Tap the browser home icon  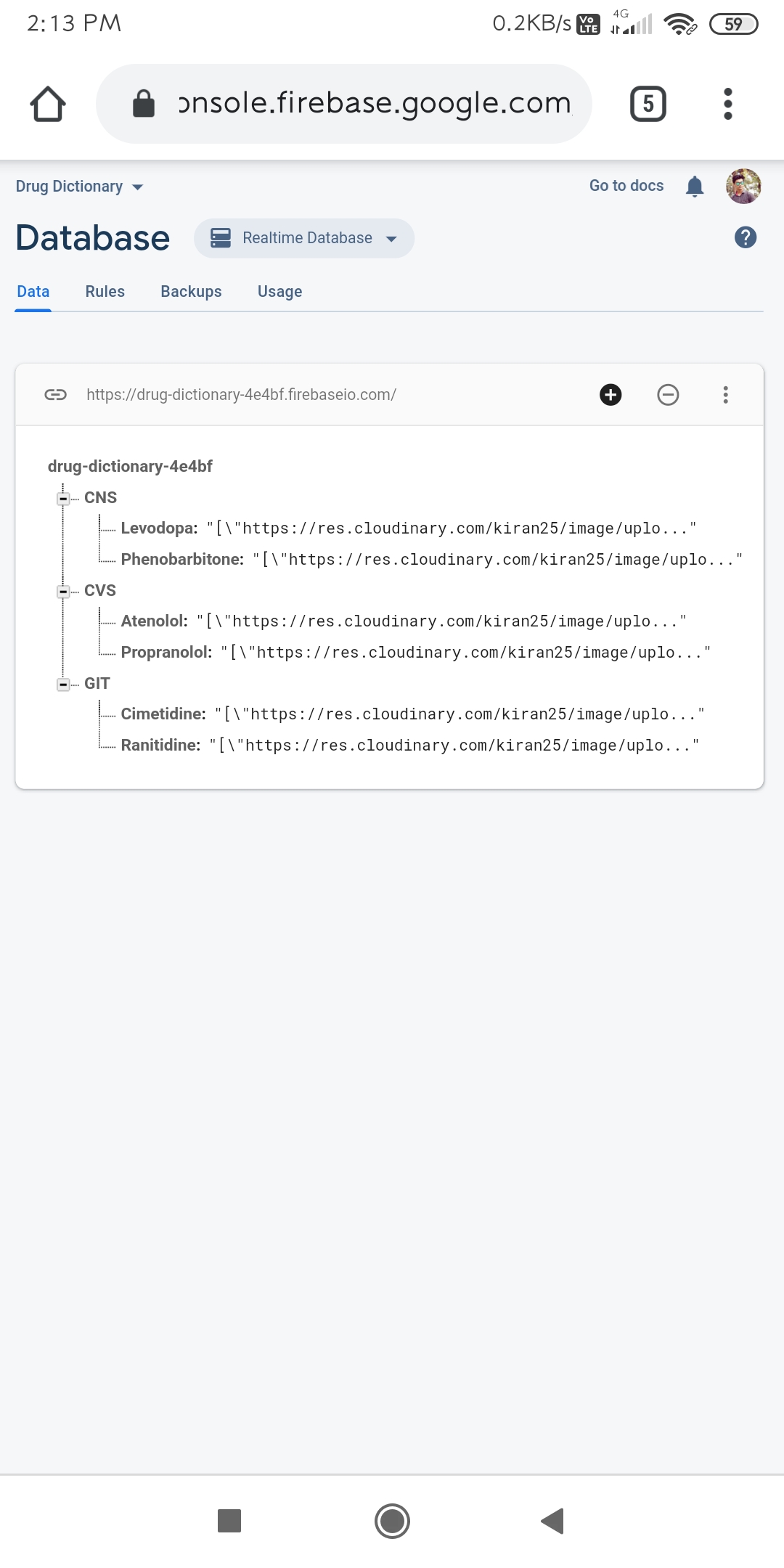[x=48, y=104]
